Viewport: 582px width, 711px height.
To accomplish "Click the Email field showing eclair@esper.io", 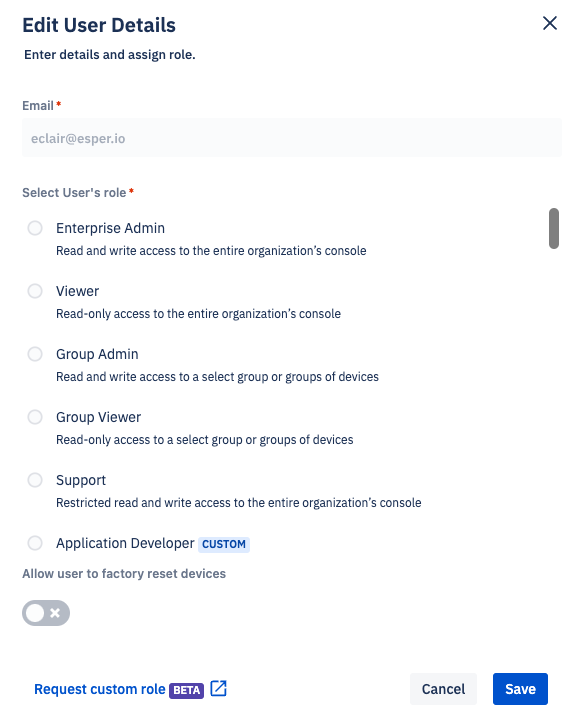I will click(292, 138).
